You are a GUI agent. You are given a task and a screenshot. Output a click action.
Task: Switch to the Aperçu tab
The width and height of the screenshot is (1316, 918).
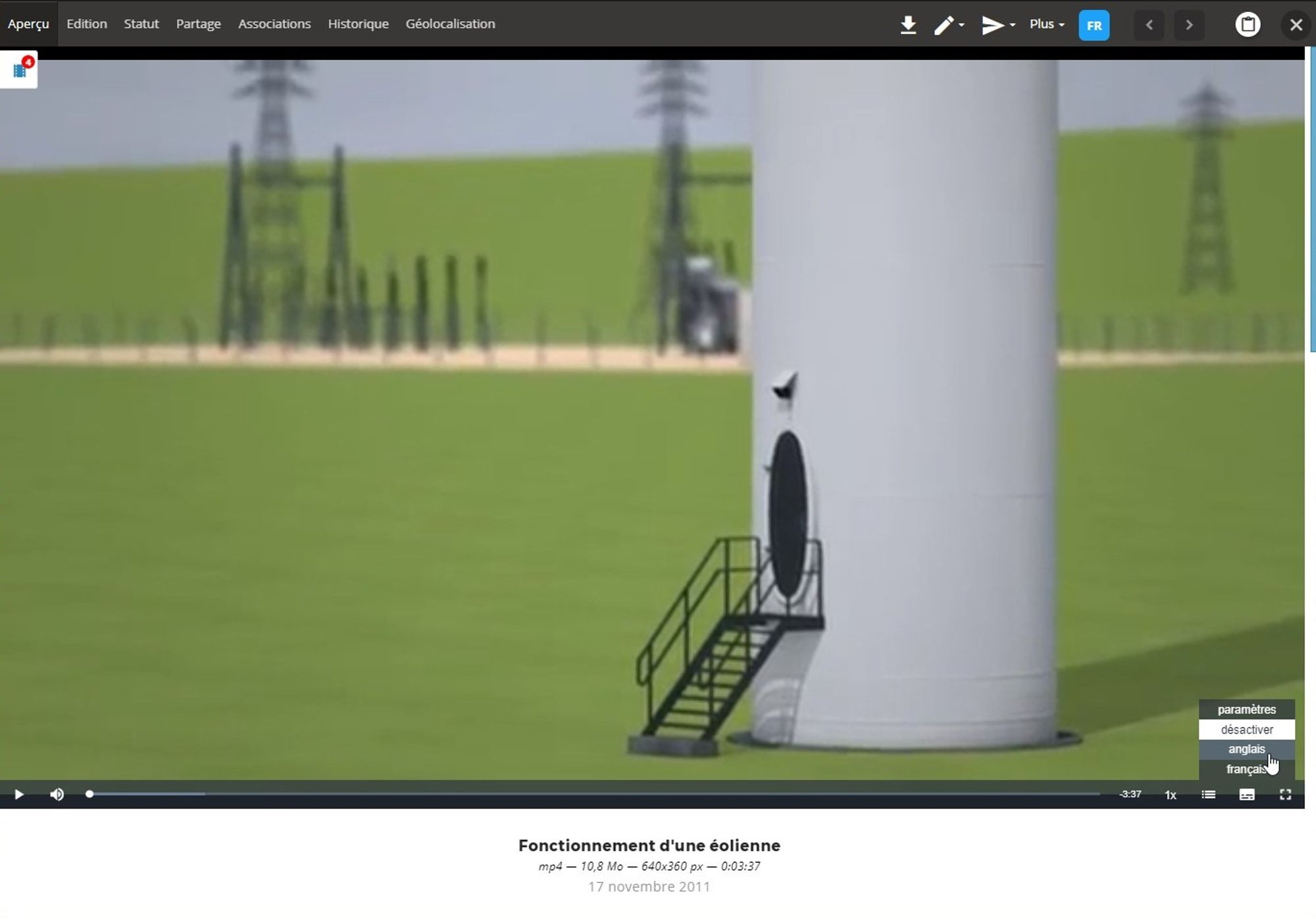pyautogui.click(x=28, y=24)
